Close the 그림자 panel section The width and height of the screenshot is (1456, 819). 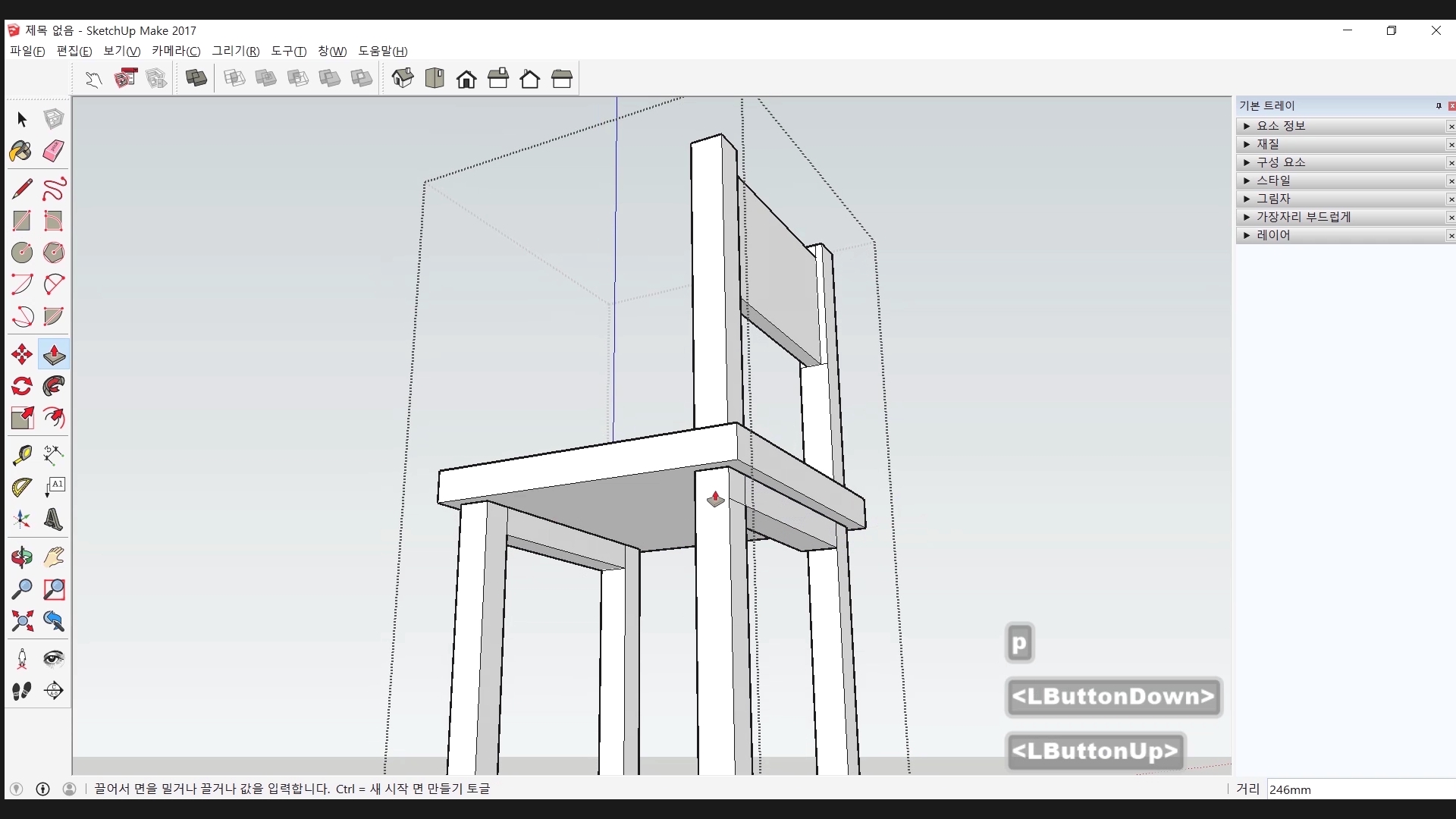[1451, 199]
